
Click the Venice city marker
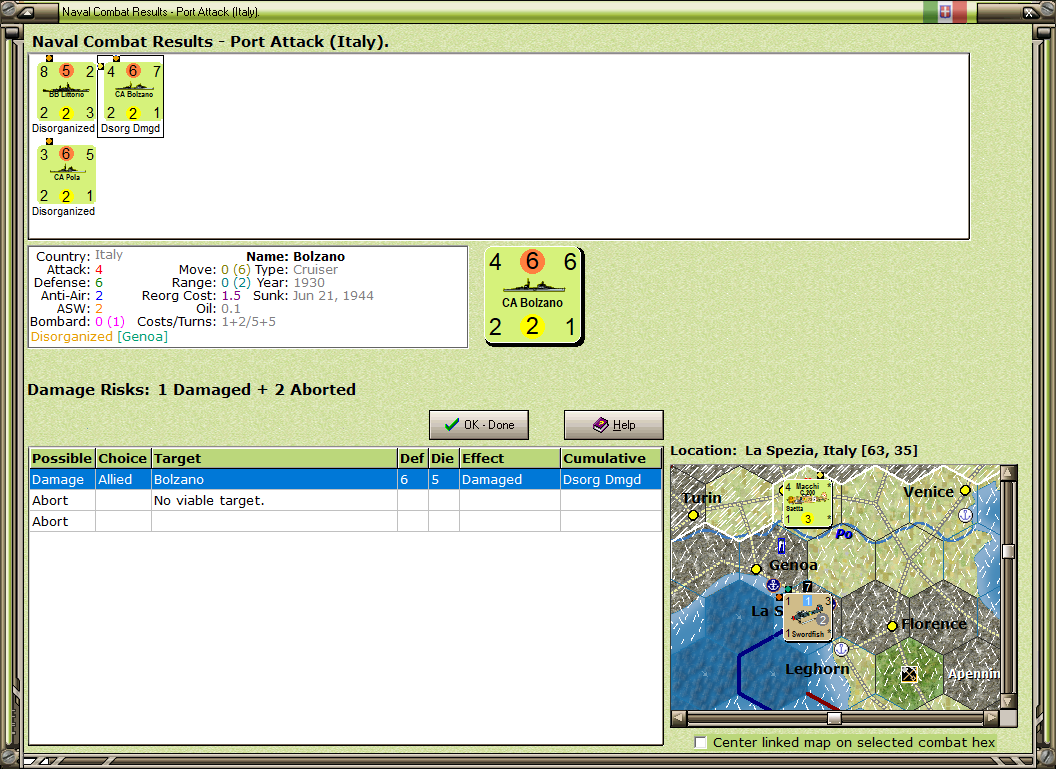965,490
